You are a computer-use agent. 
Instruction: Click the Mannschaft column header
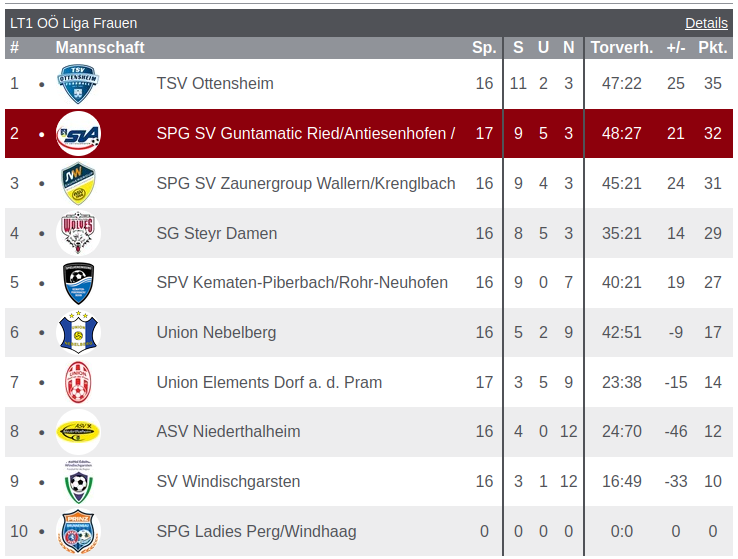100,48
